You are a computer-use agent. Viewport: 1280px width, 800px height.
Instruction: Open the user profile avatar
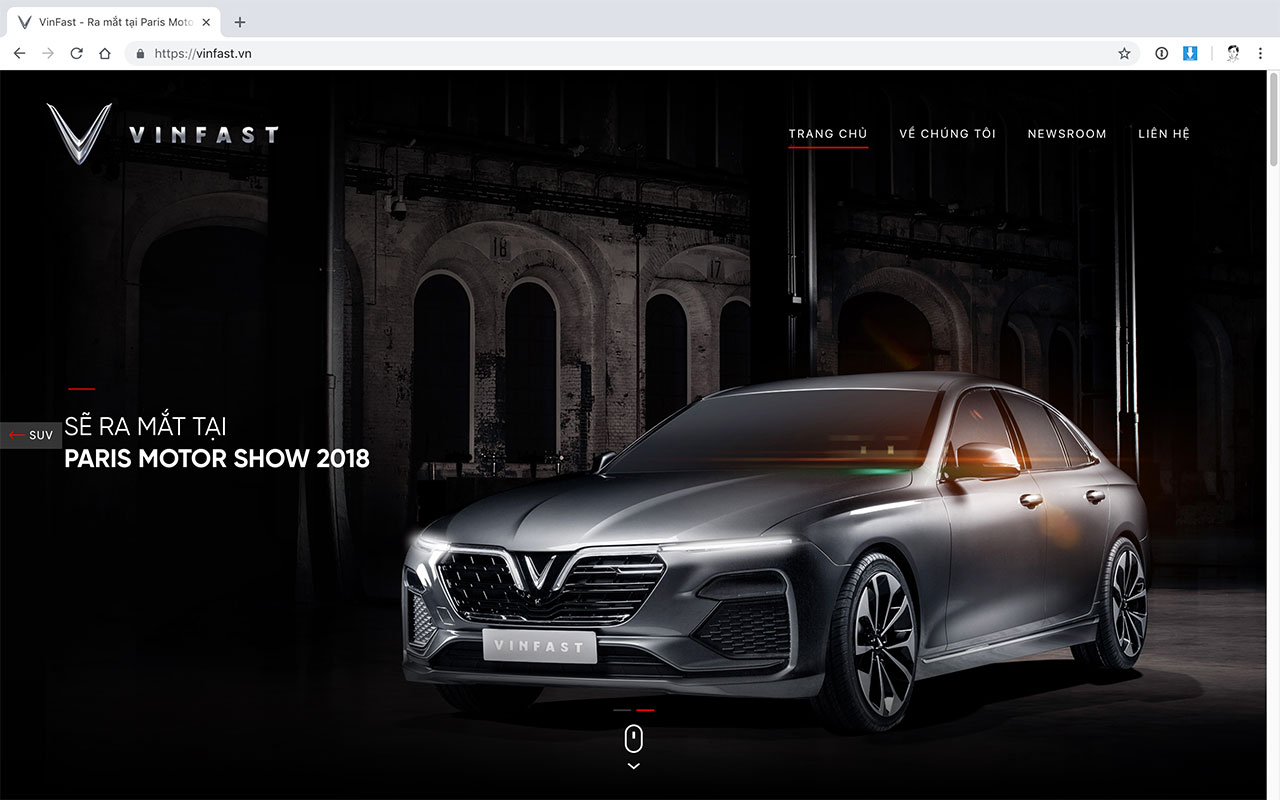(1233, 54)
